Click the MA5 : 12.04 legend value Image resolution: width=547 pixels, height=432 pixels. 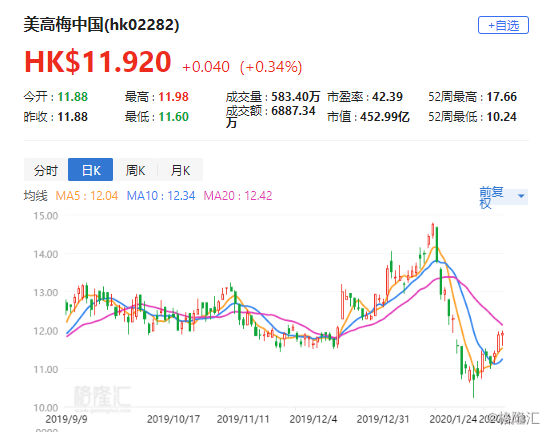click(87, 196)
